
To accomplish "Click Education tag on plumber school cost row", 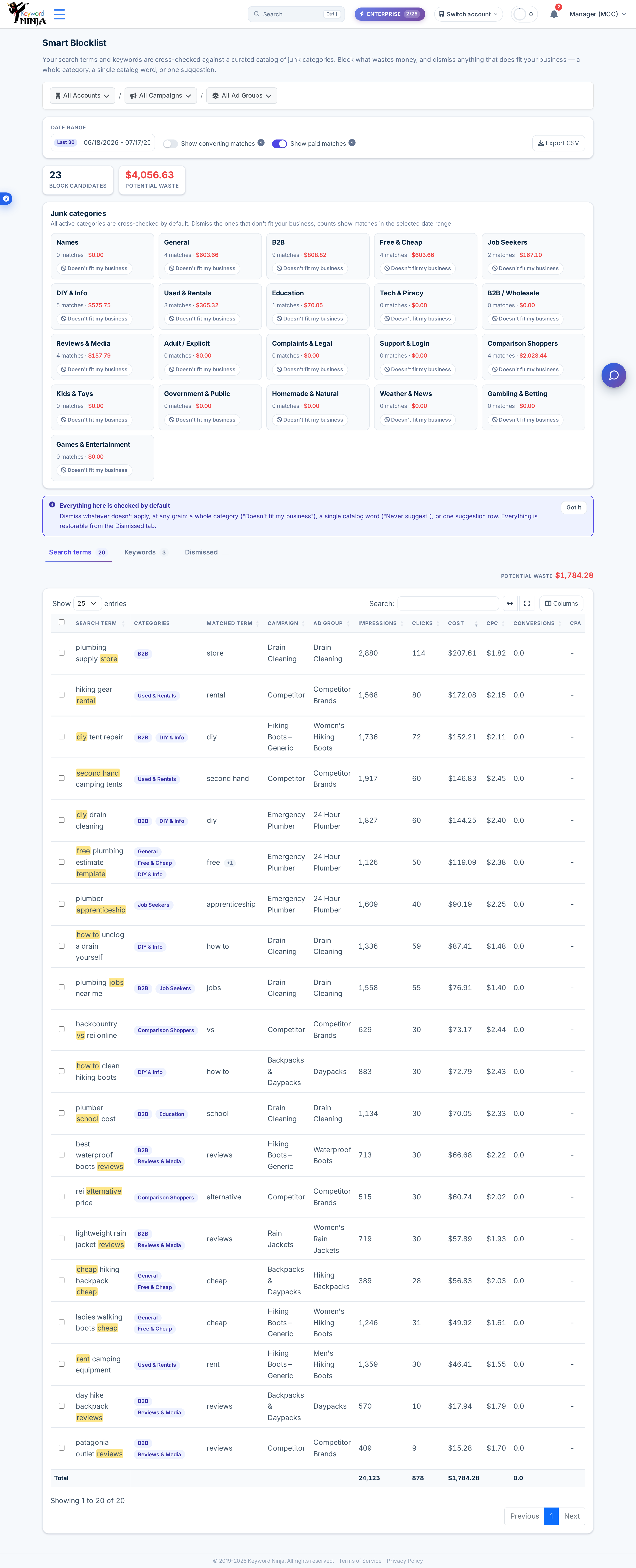I will click(172, 1114).
